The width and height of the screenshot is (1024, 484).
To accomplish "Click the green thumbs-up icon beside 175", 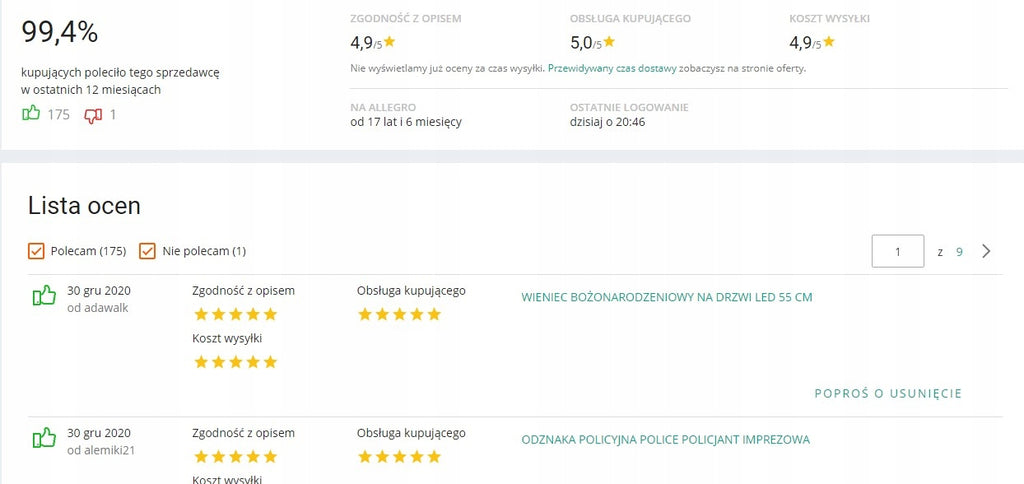I will [x=31, y=114].
